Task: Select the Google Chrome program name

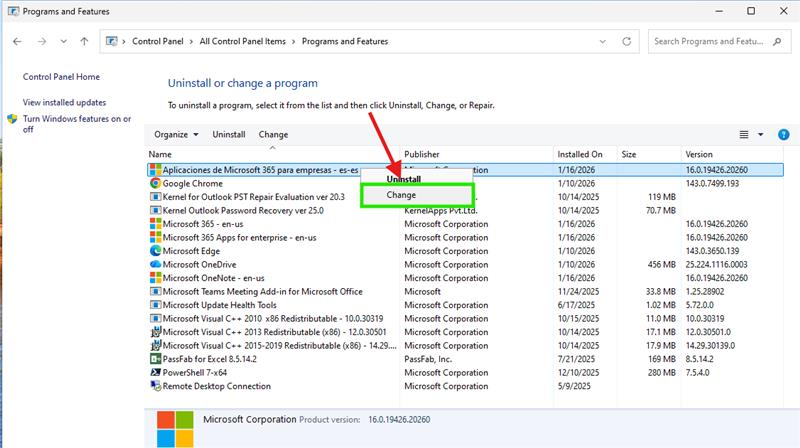Action: point(192,183)
